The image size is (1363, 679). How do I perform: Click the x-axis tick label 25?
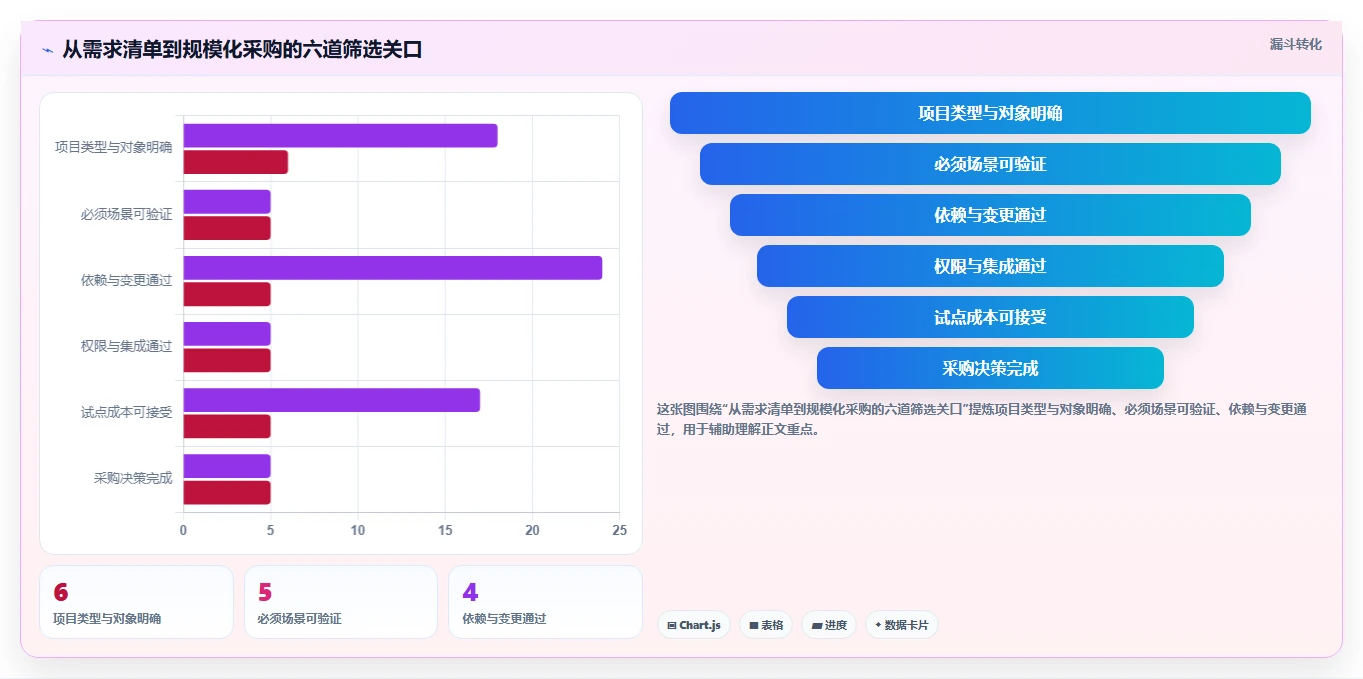(620, 530)
